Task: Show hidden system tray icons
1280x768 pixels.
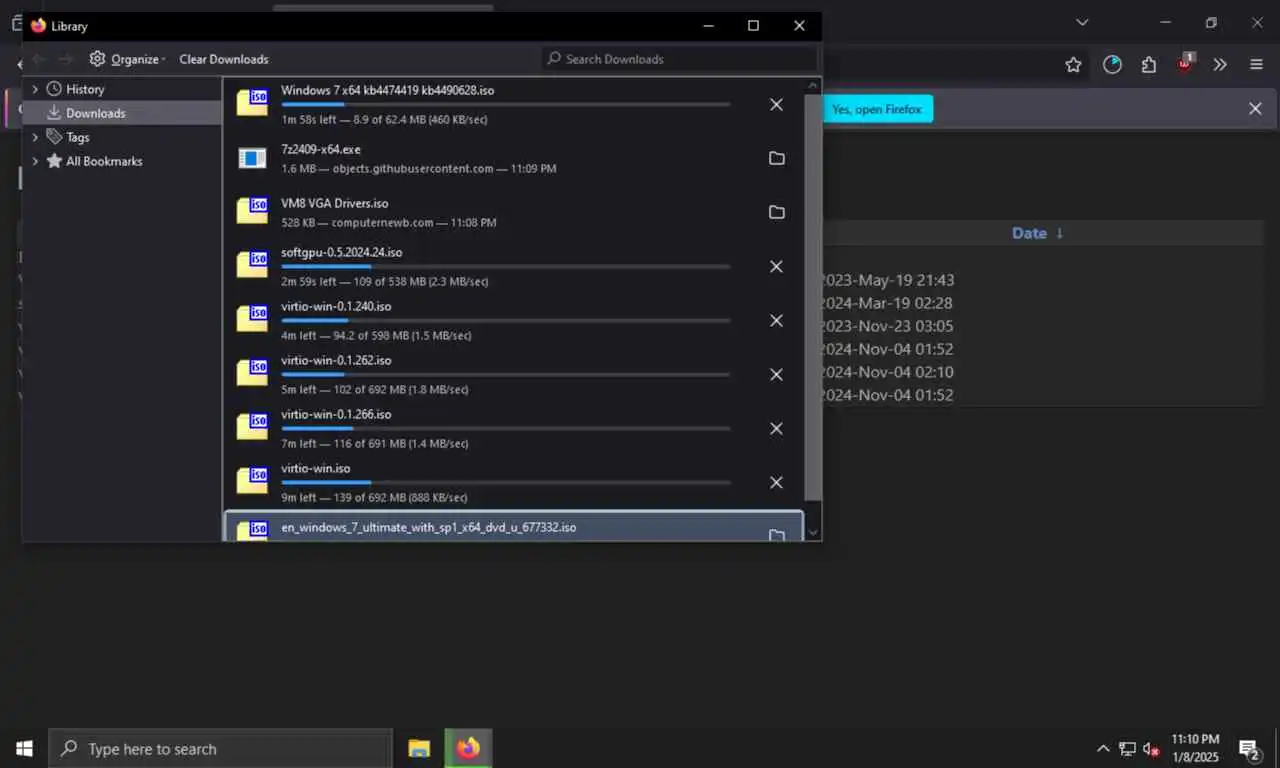Action: pos(1103,749)
